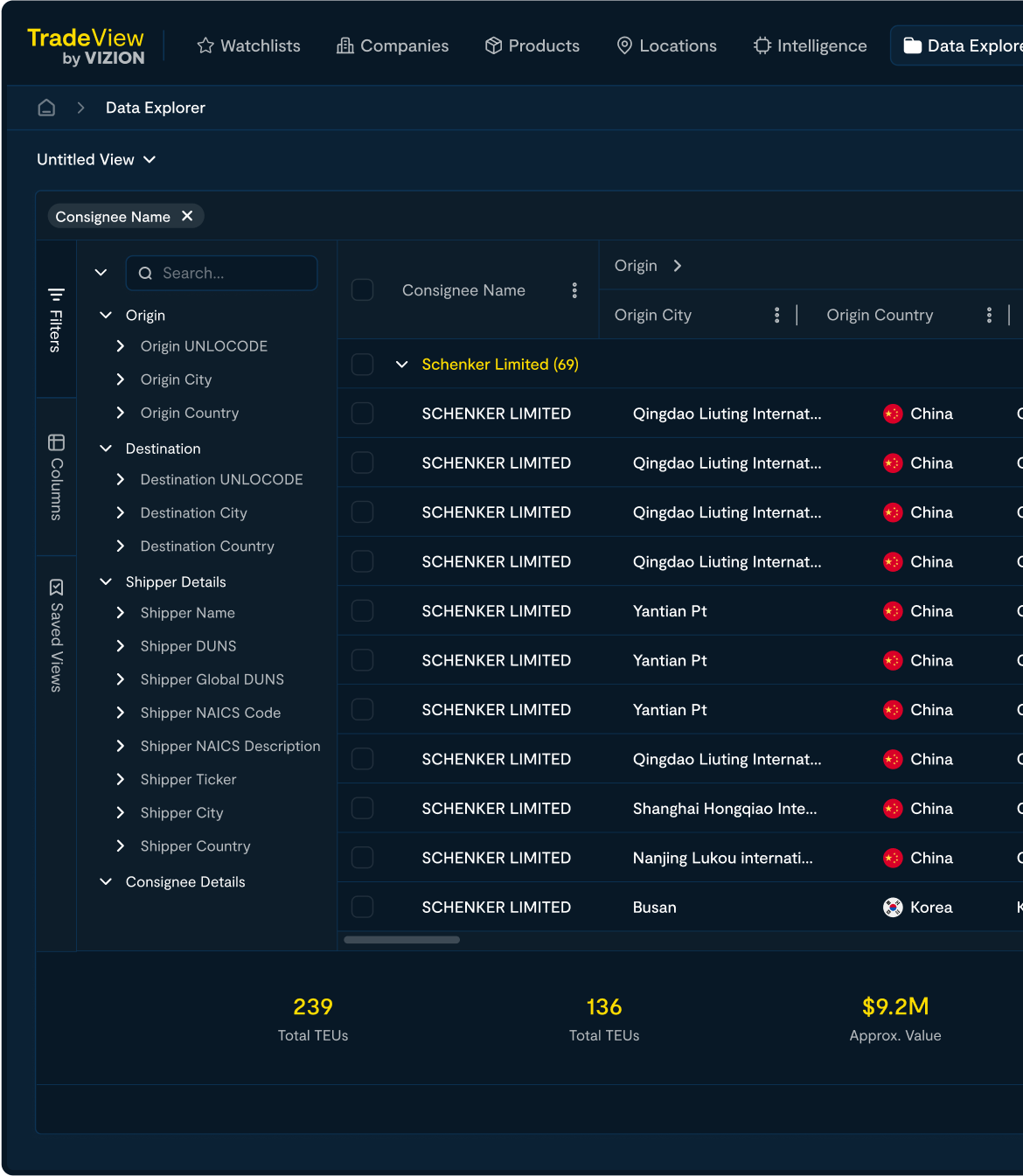The height and width of the screenshot is (1176, 1023).
Task: Click China flag in Shanghai Hongqiao row
Action: (893, 809)
